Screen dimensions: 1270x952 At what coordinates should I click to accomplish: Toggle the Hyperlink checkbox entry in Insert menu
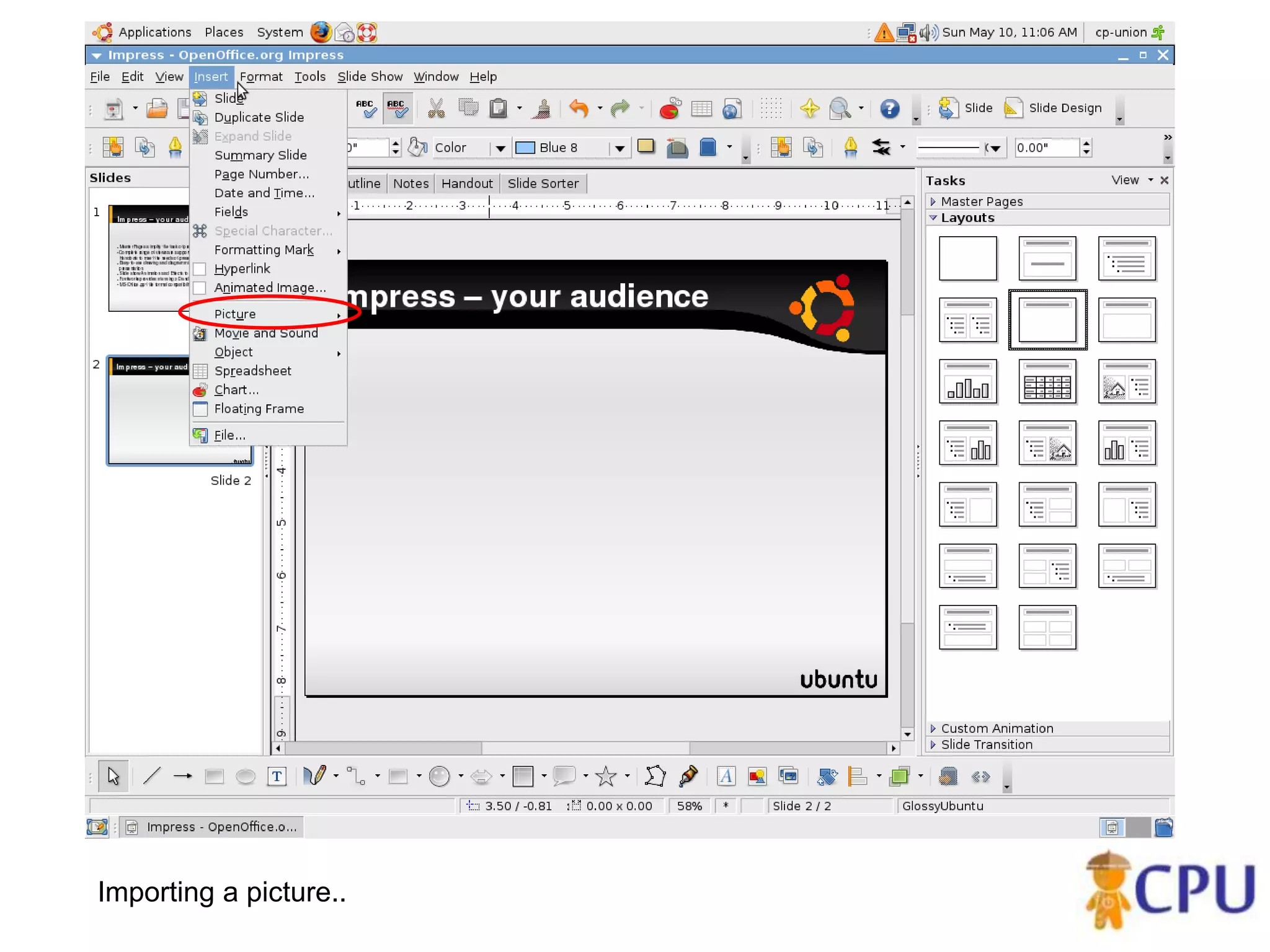click(x=242, y=269)
